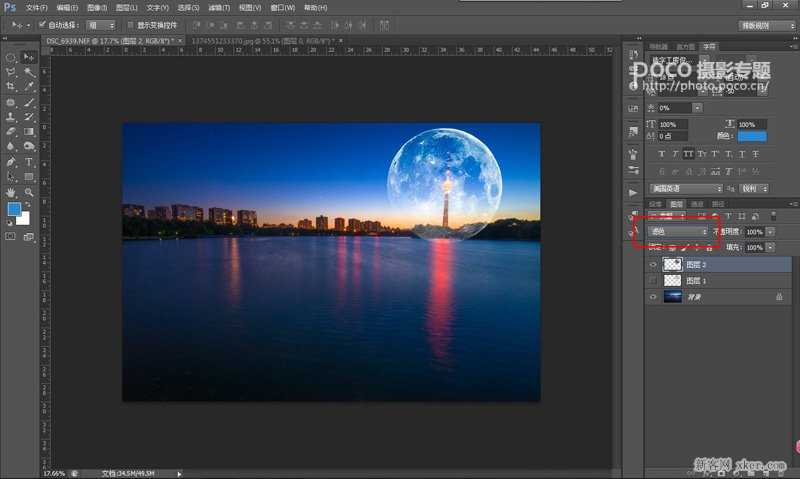Switch to the 通道 channels tab

pos(697,204)
